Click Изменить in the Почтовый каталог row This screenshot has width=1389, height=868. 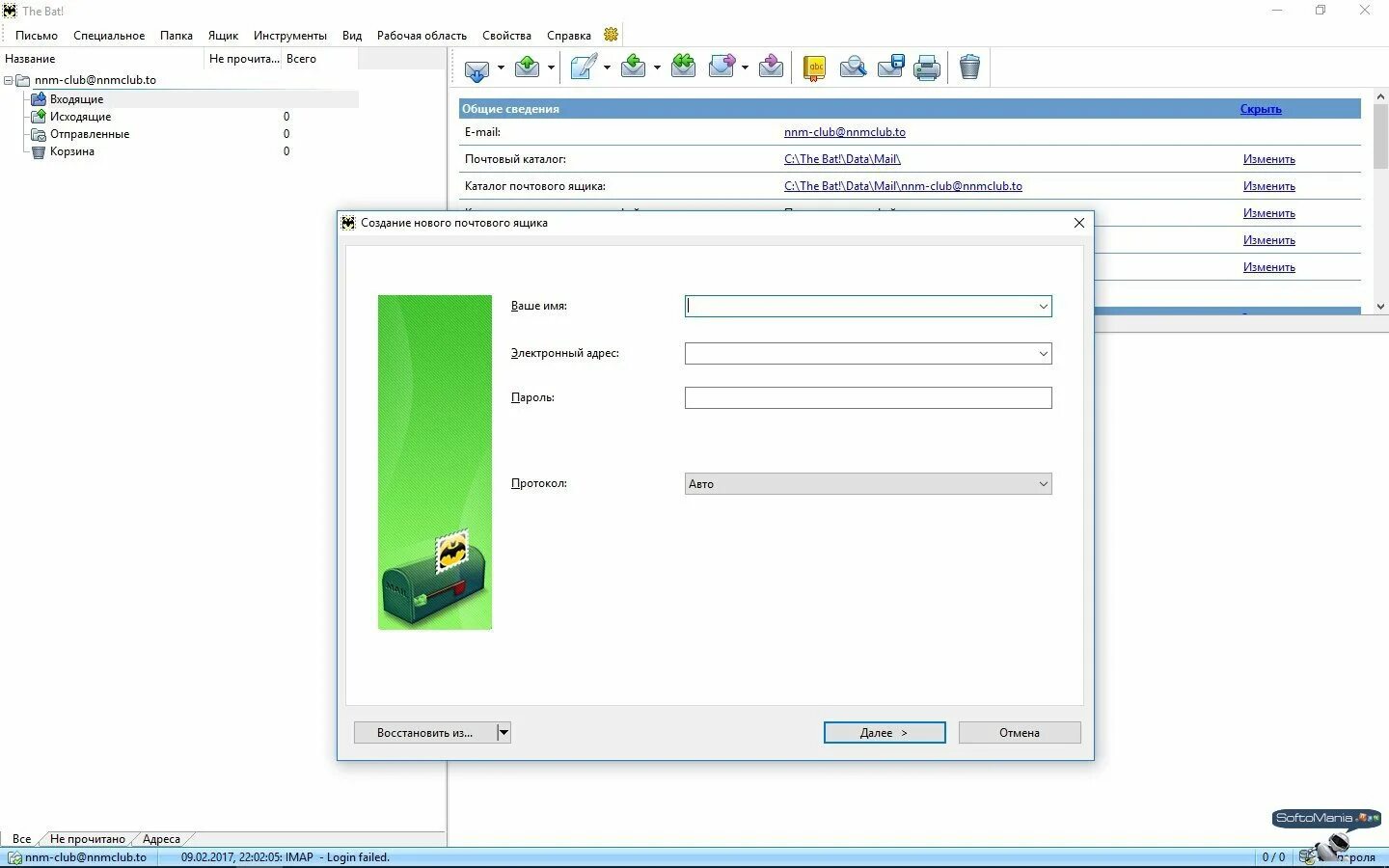point(1269,159)
